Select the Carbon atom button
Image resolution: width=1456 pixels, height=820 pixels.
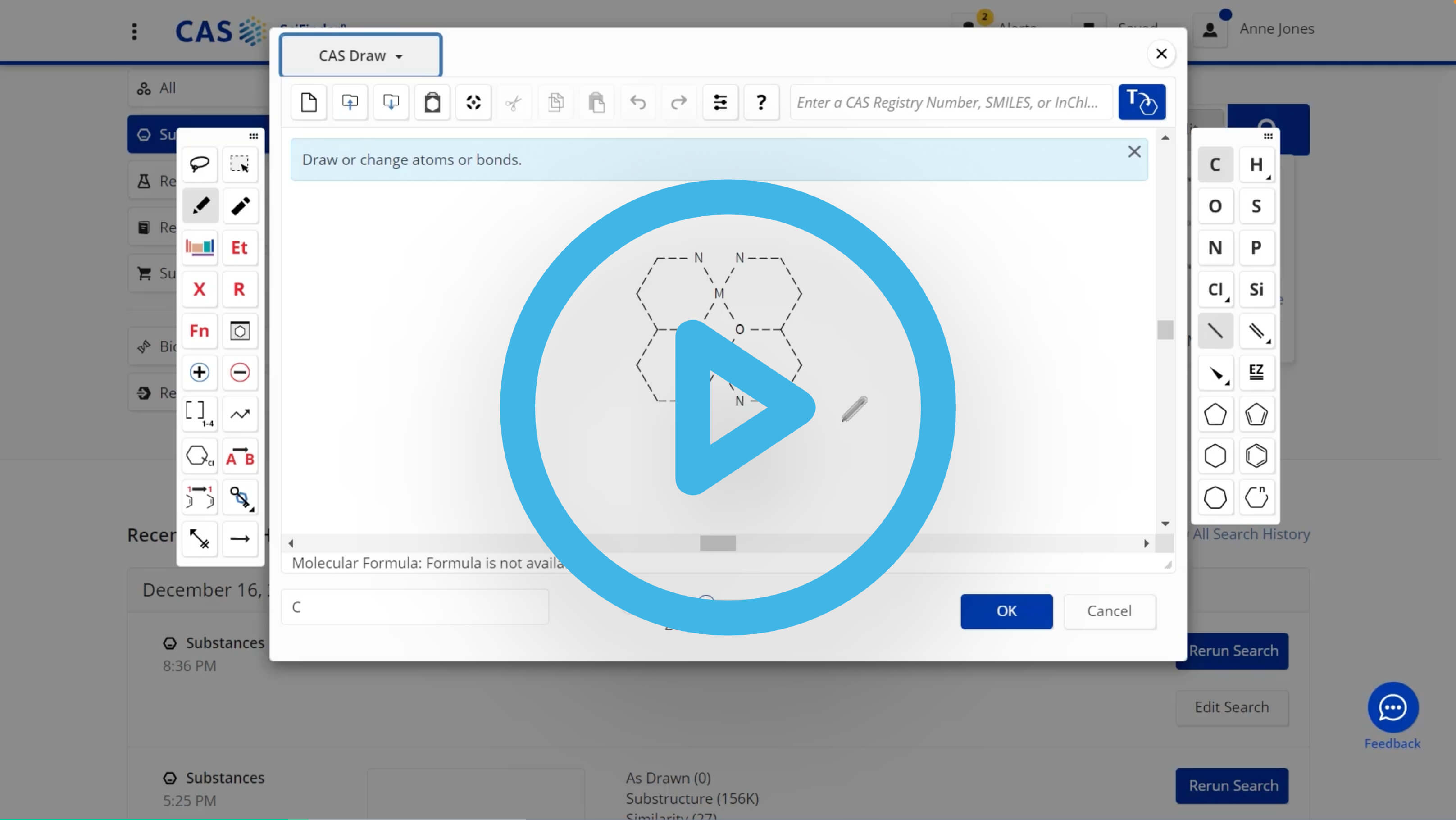point(1215,164)
